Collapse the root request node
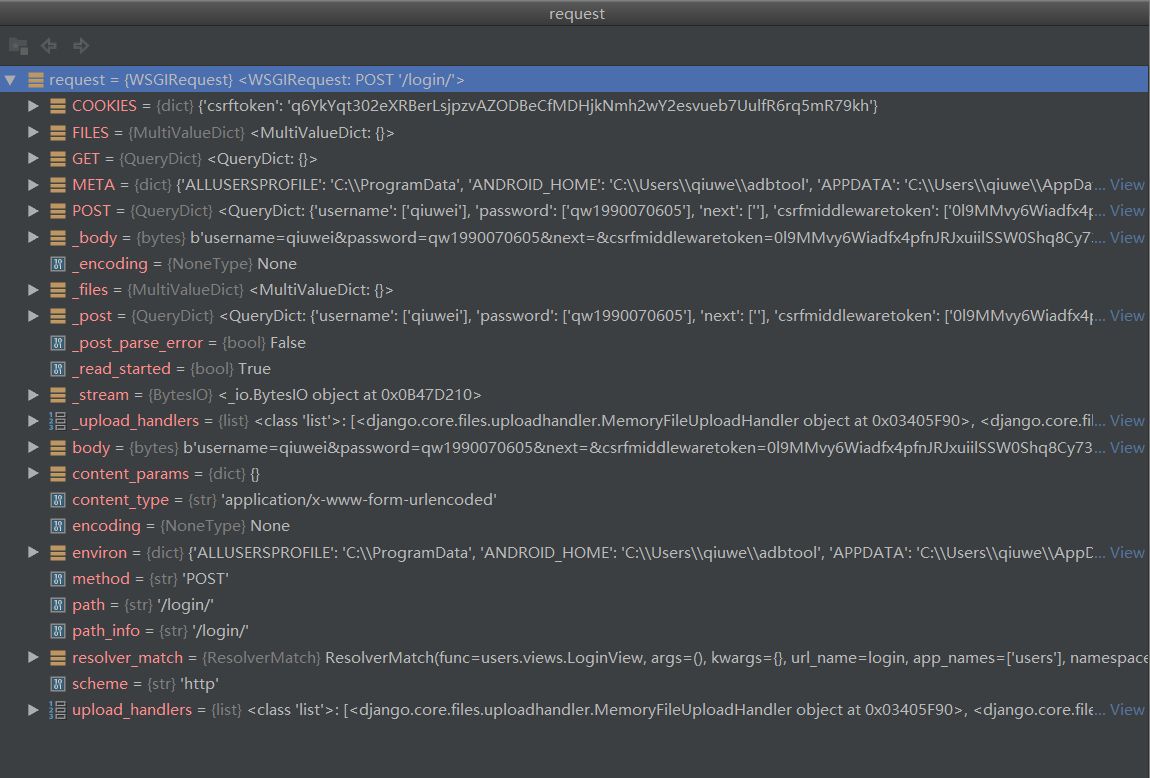 (10, 80)
